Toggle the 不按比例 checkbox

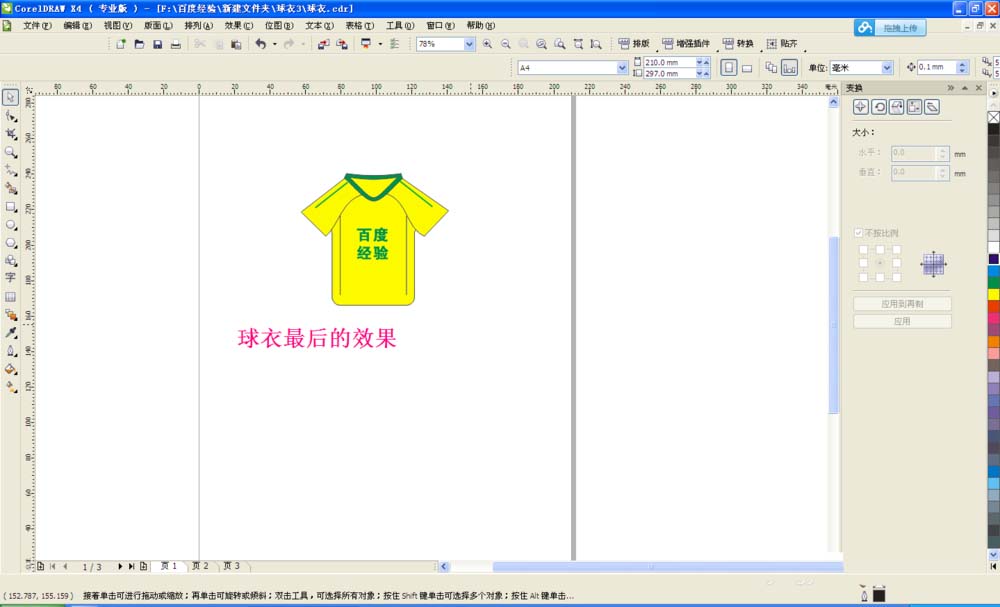pyautogui.click(x=858, y=233)
